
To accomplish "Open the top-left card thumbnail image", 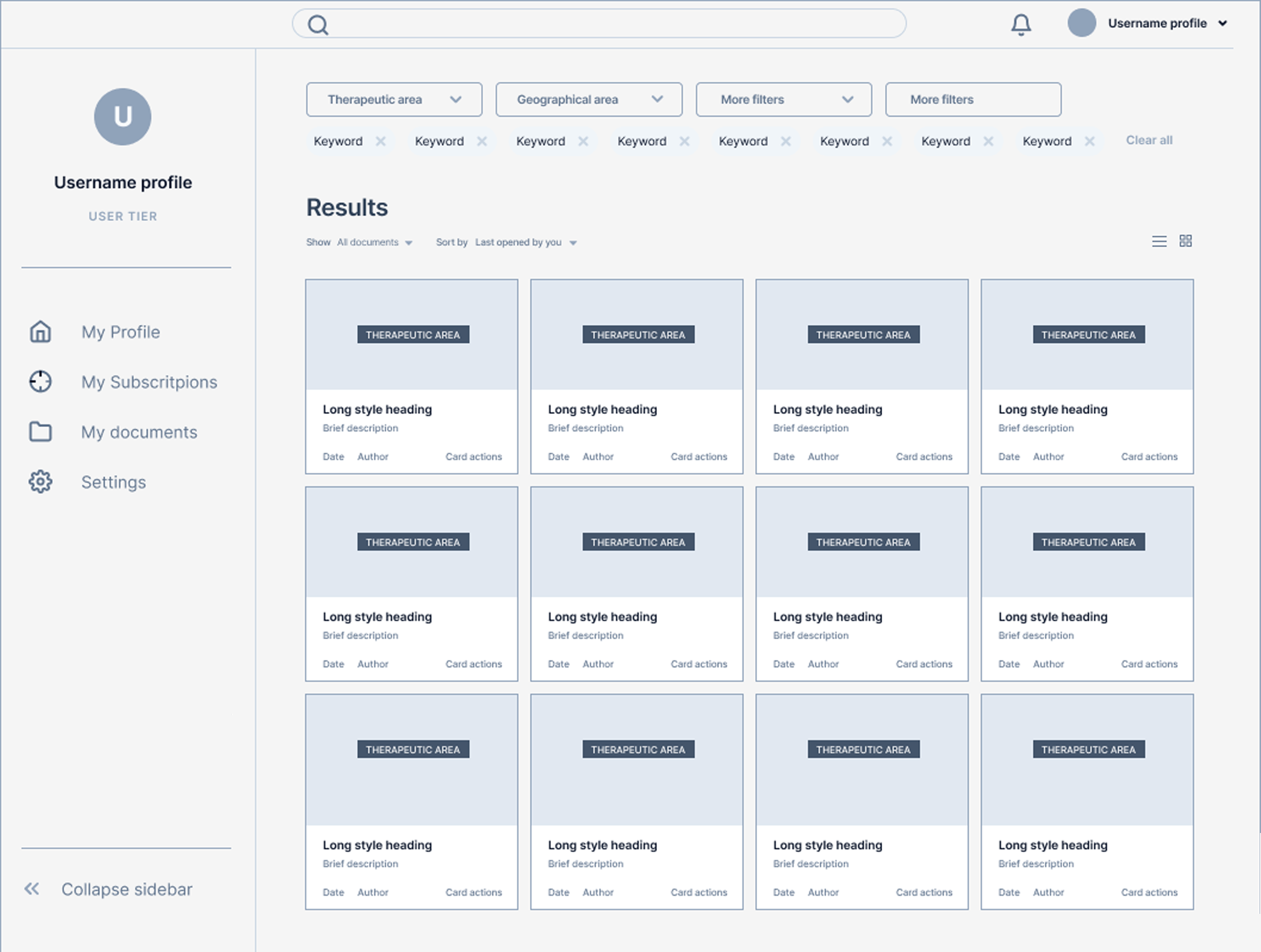I will pyautogui.click(x=411, y=335).
